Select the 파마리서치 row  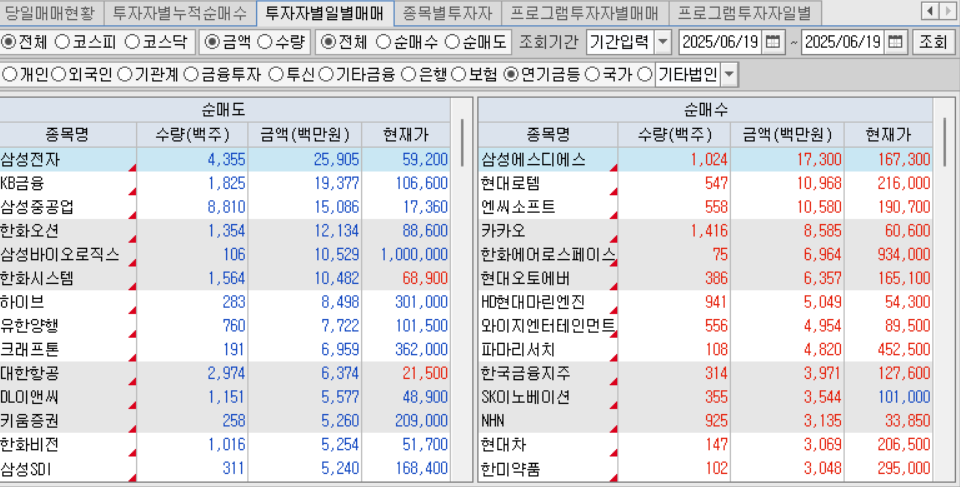706,350
